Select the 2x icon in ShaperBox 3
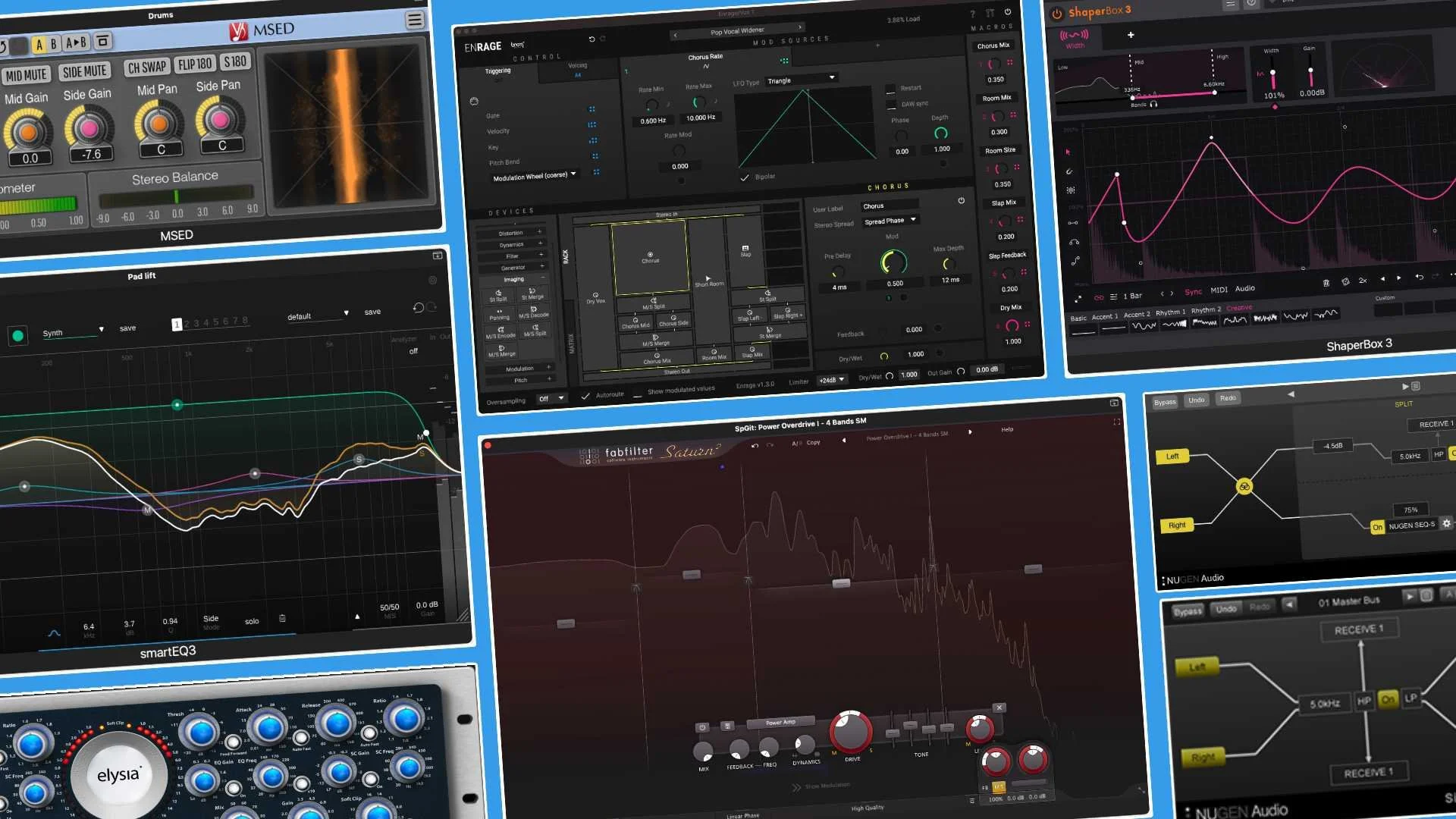 tap(1363, 281)
